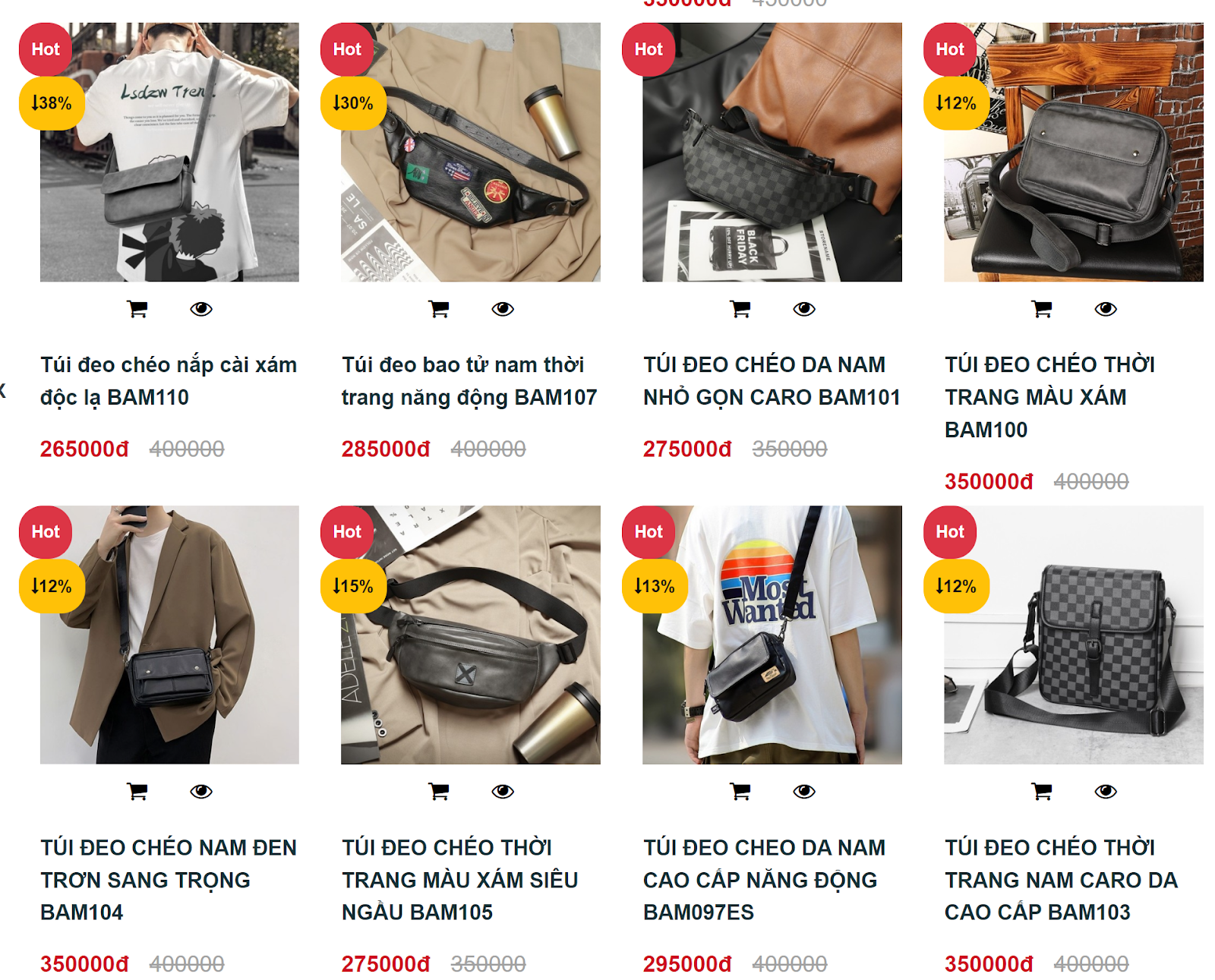Add caro BAM101 bag to cart
Image resolution: width=1215 pixels, height=980 pixels.
tap(740, 309)
